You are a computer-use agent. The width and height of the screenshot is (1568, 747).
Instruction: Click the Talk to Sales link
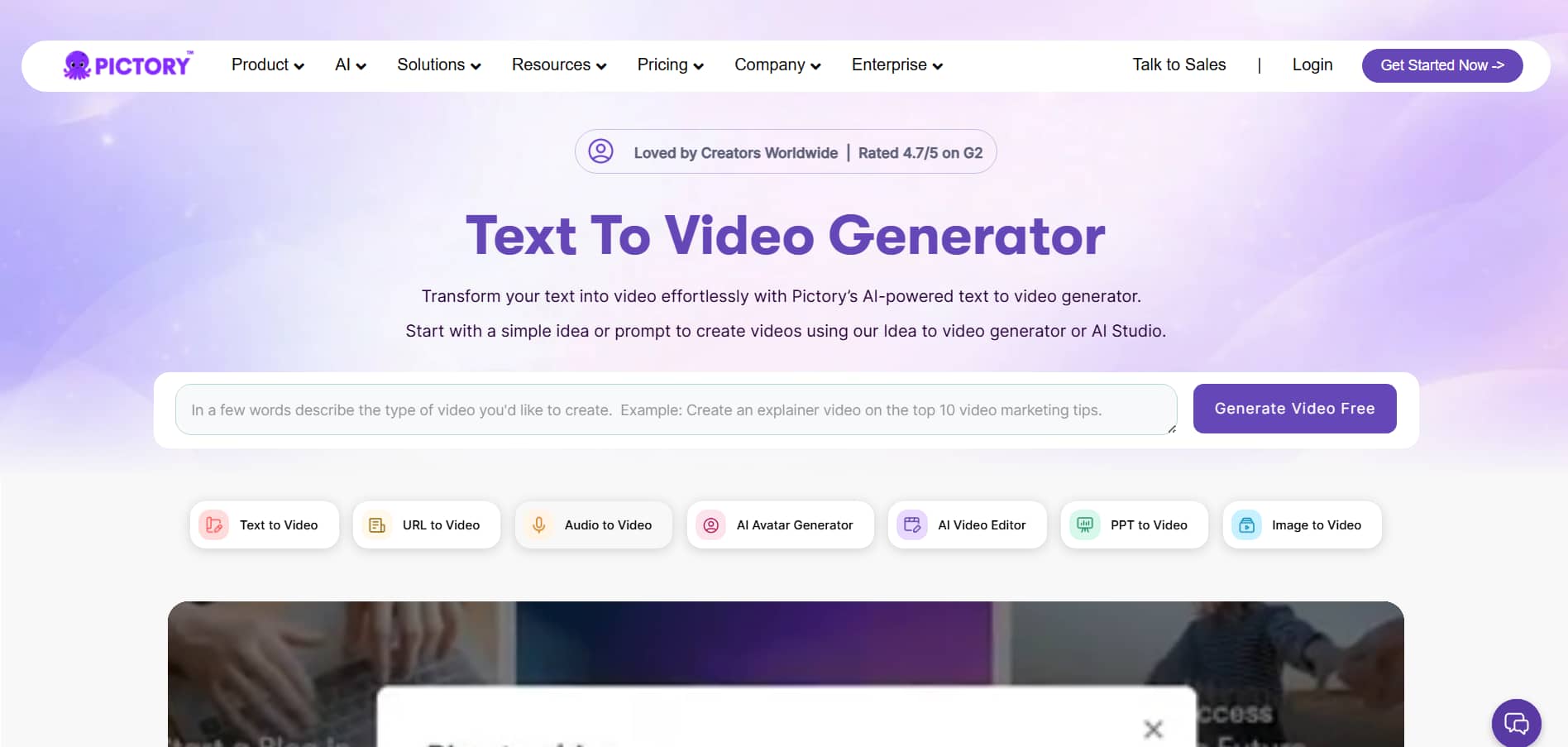tap(1179, 65)
